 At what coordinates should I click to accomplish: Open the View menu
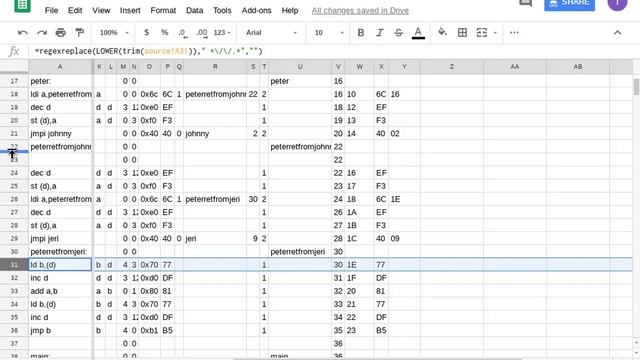[101, 11]
